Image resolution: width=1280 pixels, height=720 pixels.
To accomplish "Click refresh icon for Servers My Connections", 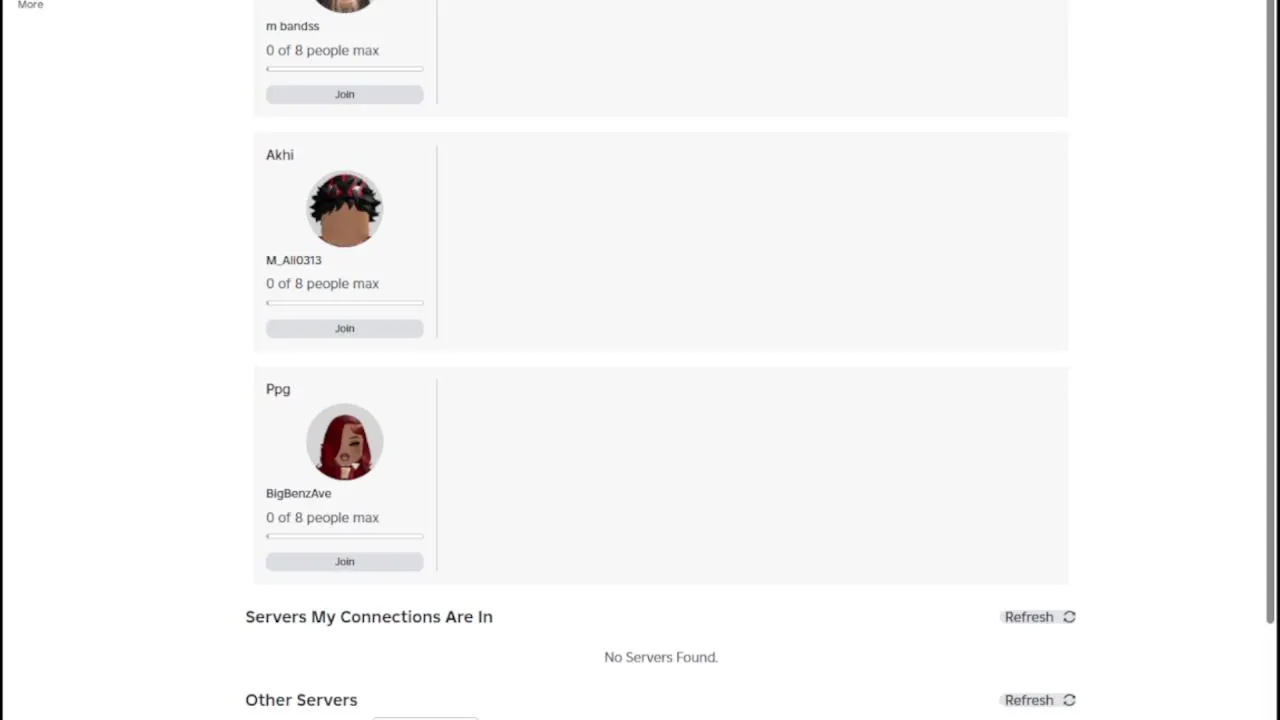I will click(x=1069, y=617).
